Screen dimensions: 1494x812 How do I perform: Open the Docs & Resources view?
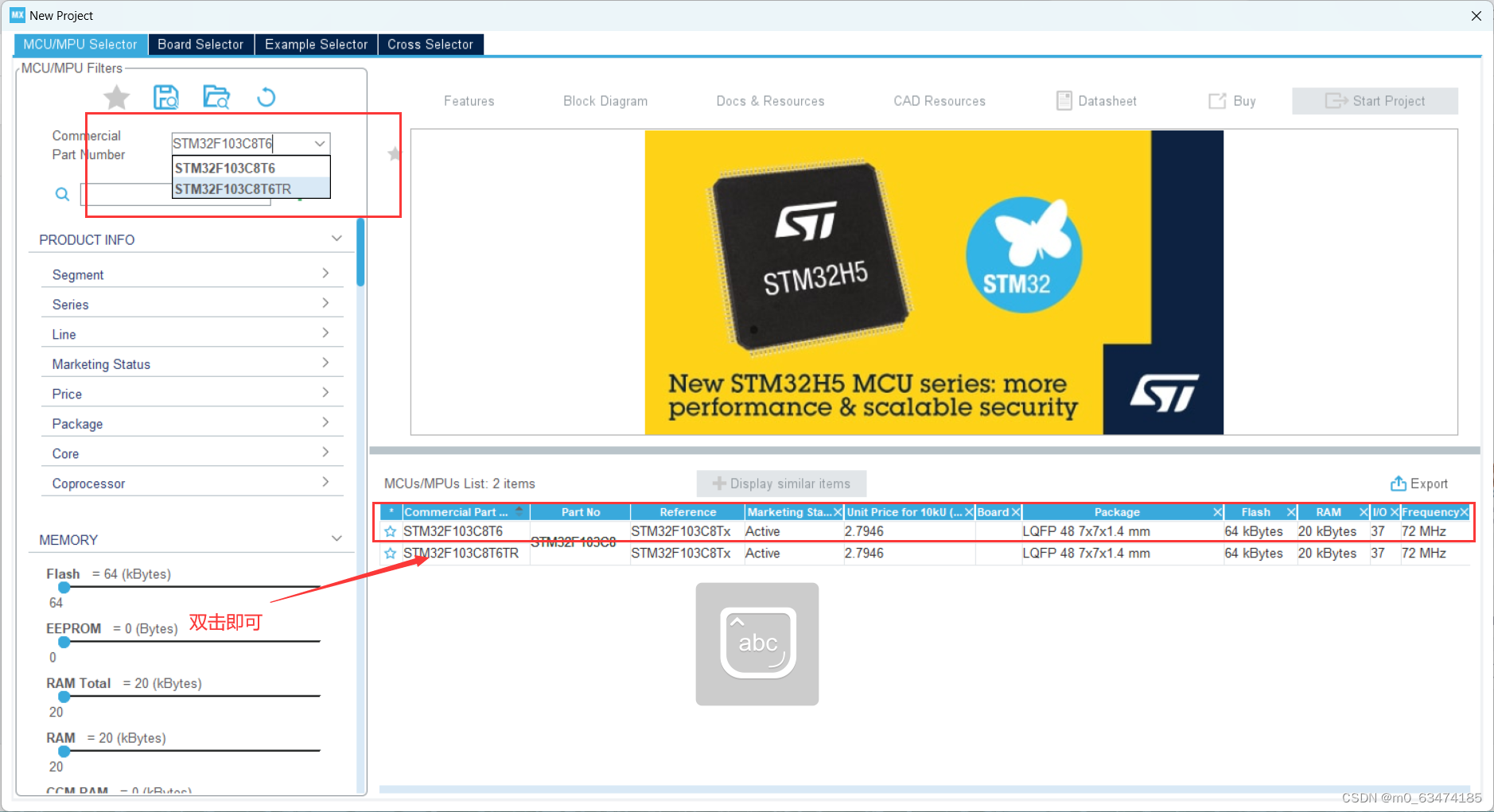pyautogui.click(x=770, y=101)
